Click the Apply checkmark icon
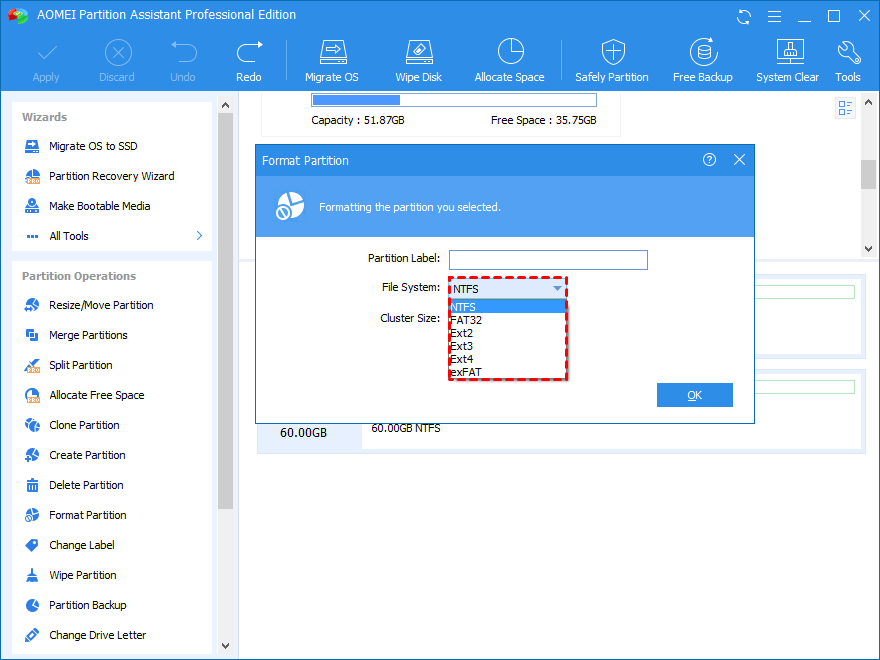The image size is (880, 660). [47, 54]
